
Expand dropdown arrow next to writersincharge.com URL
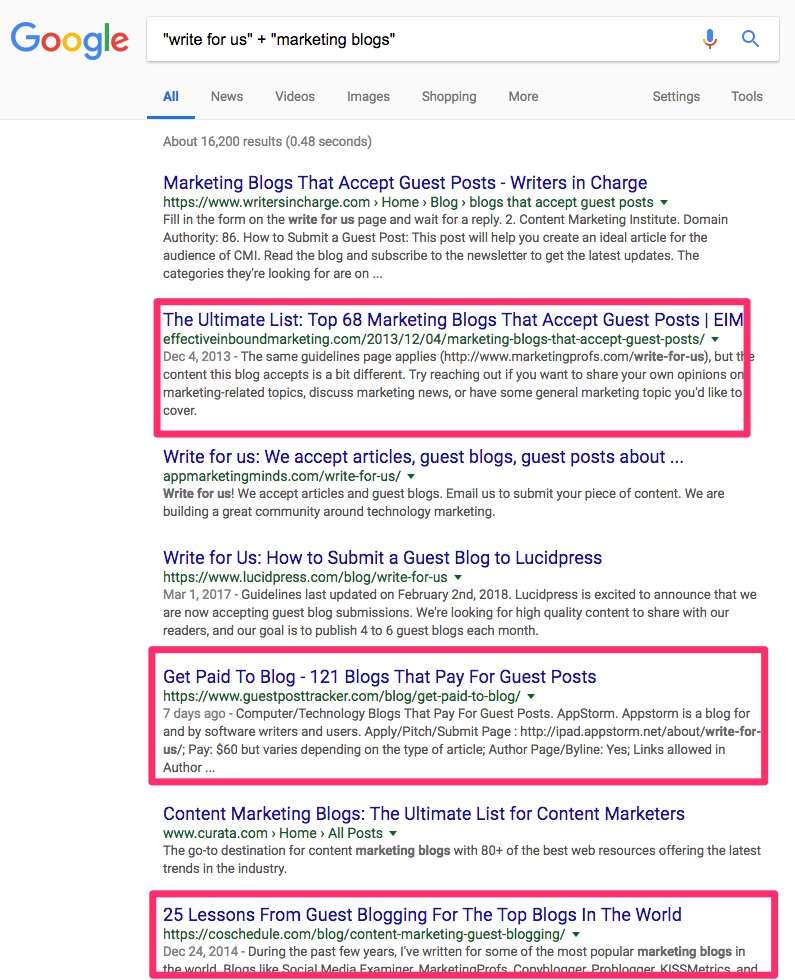tap(664, 202)
